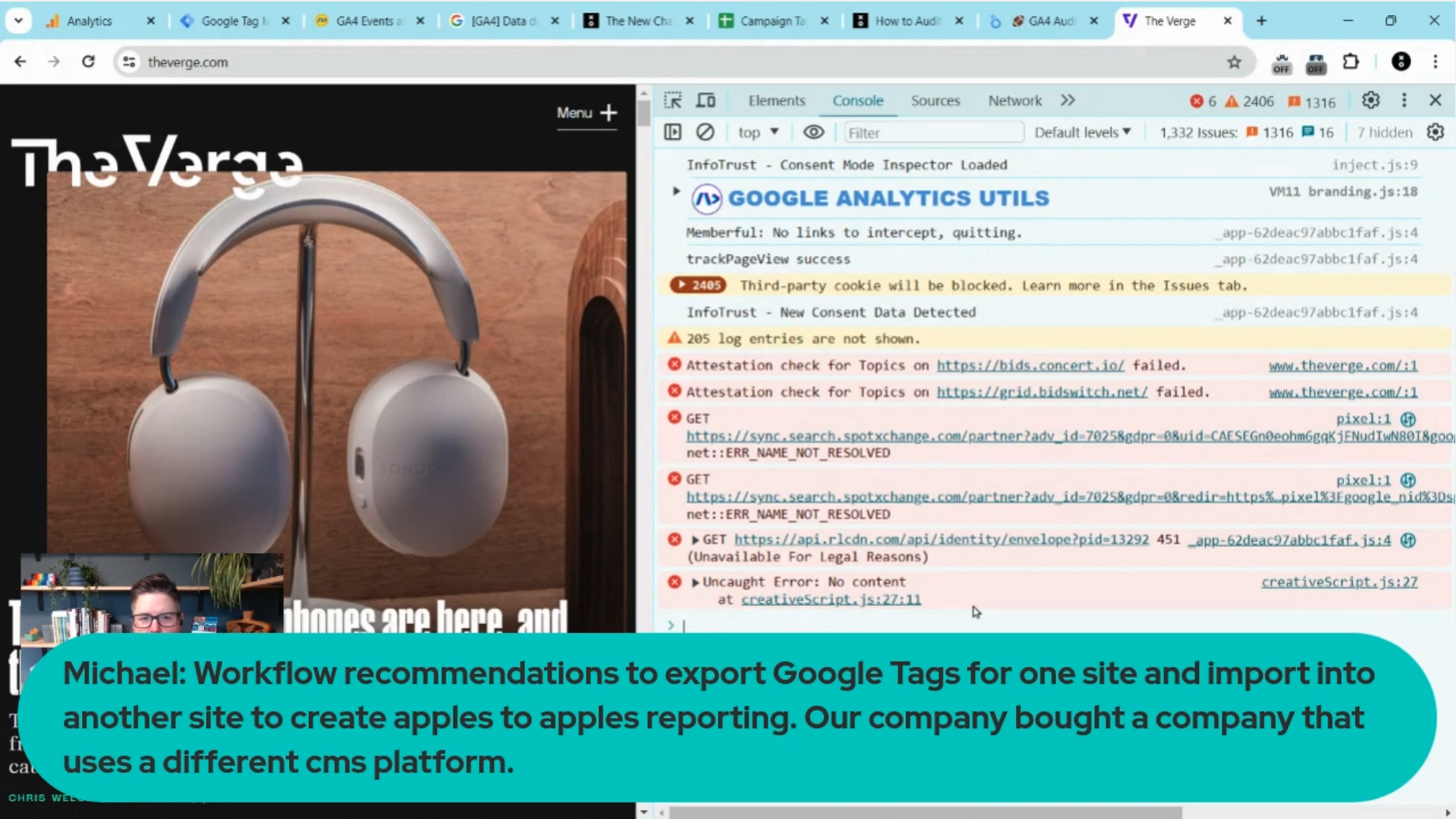Viewport: 1456px width, 819px height.
Task: Open the top context dropdown
Action: [x=758, y=133]
